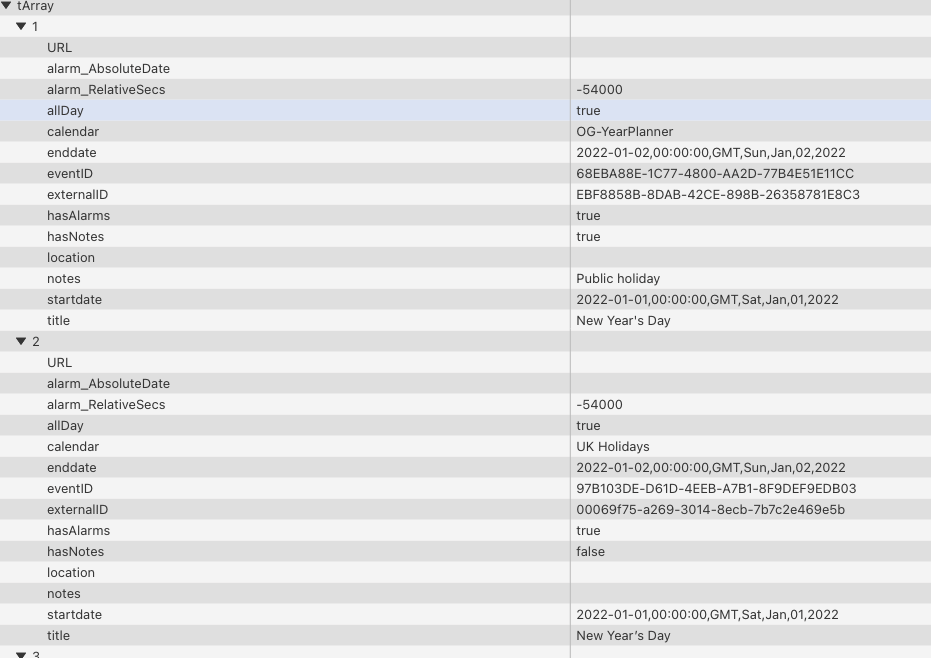Screen dimensions: 931x658
Task: Select the alarm_AbsoluteDate key in item 1
Action: pyautogui.click(x=108, y=69)
